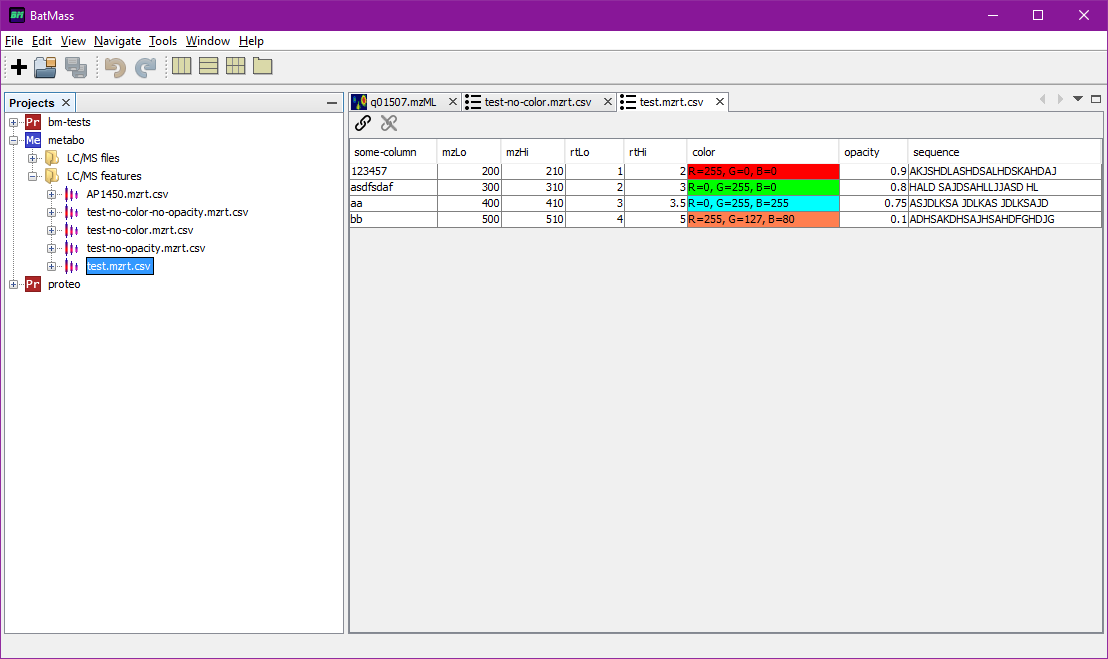The height and width of the screenshot is (659, 1108).
Task: Expand the test-no-color-no-opacity.mzrt.csv node
Action: pos(52,212)
